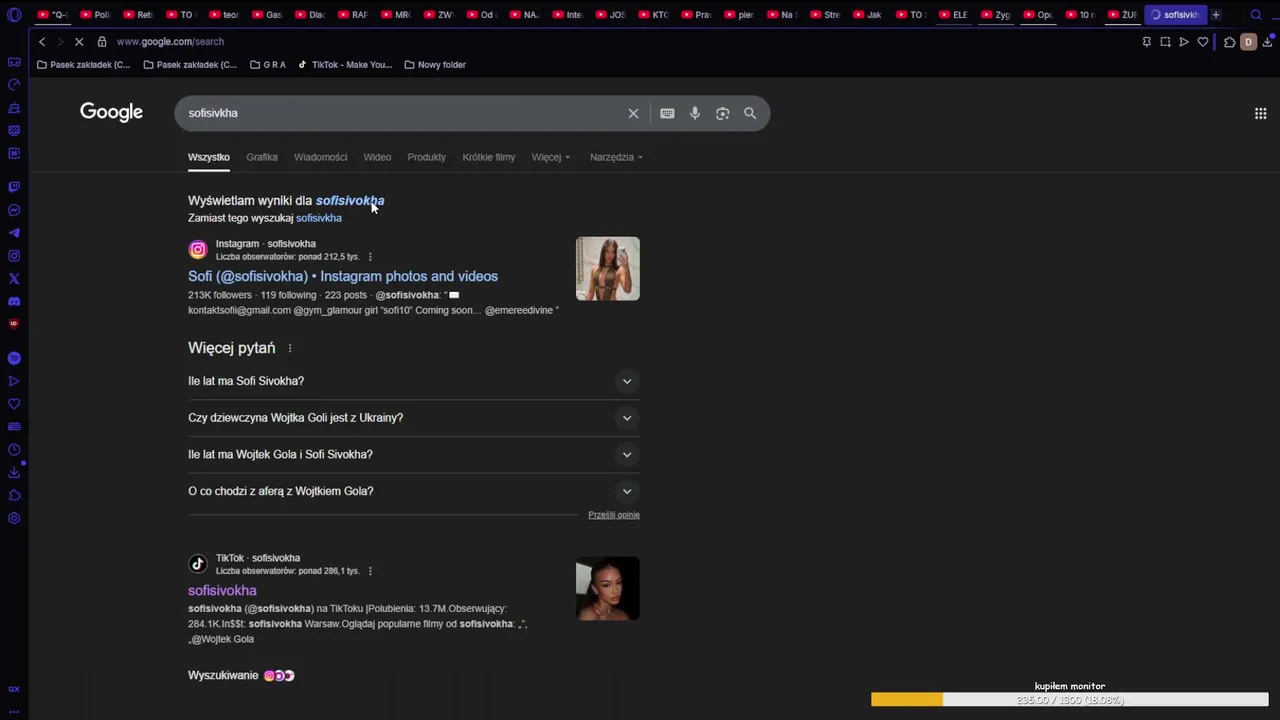Open Google apps grid
The image size is (1280, 720).
point(1260,113)
